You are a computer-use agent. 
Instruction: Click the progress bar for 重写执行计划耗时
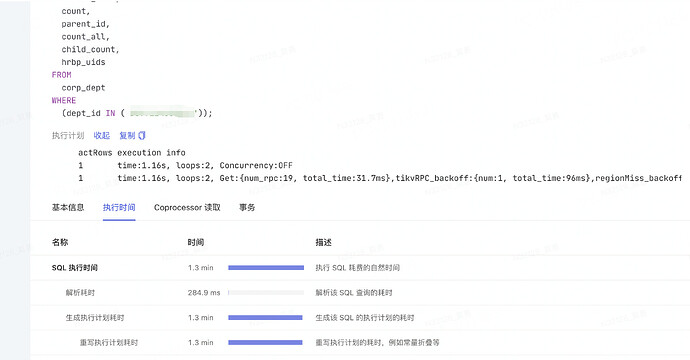(x=266, y=342)
